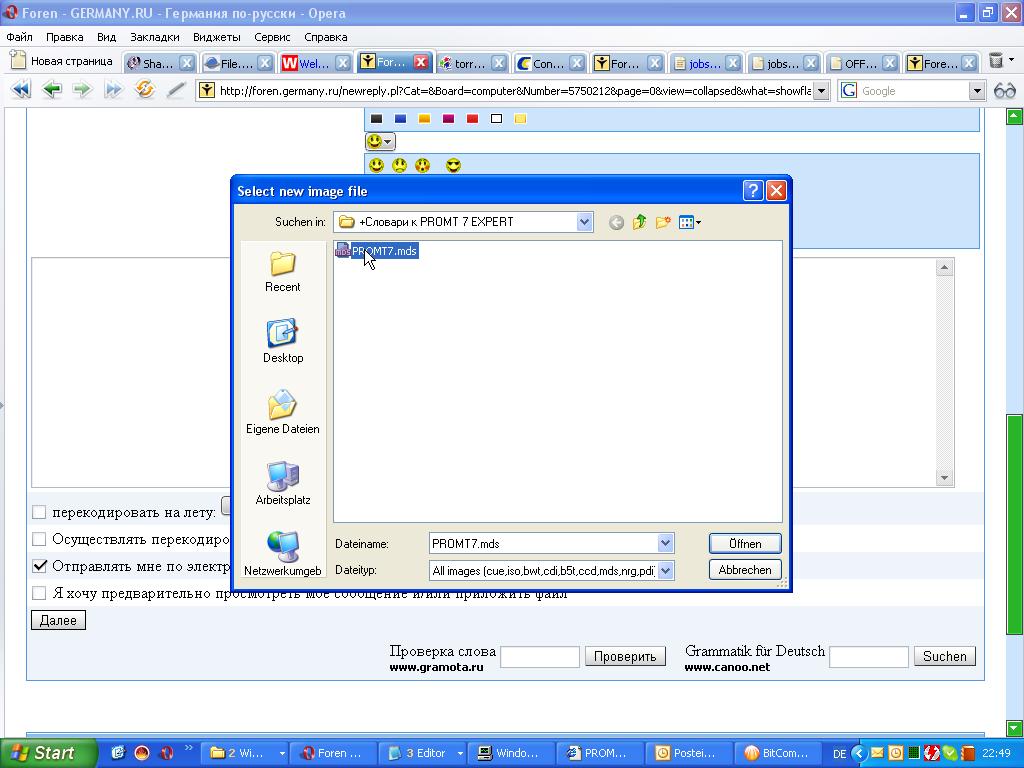Pick the blue color swatch
This screenshot has width=1024, height=768.
click(400, 118)
